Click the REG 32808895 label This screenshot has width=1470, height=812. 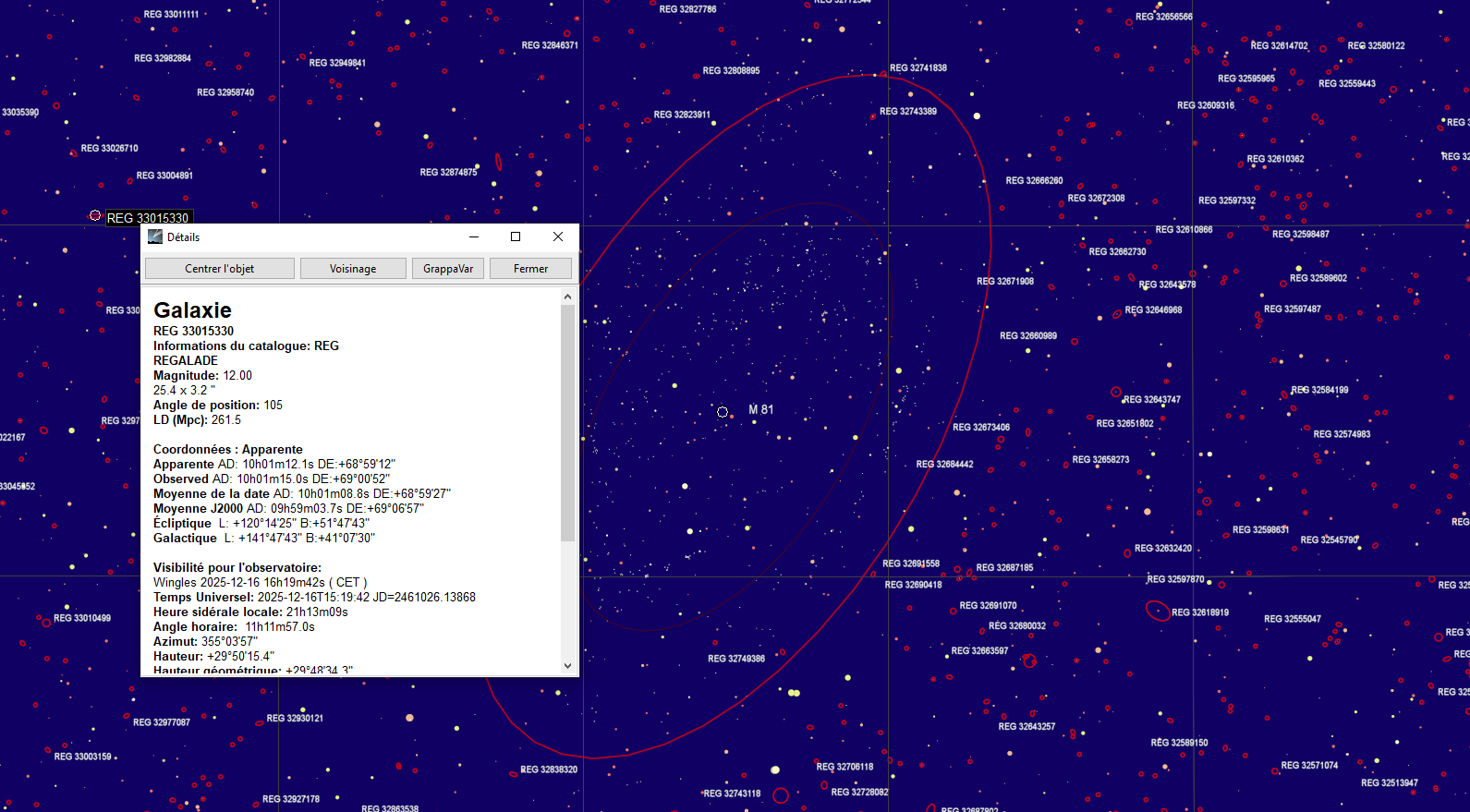731,70
